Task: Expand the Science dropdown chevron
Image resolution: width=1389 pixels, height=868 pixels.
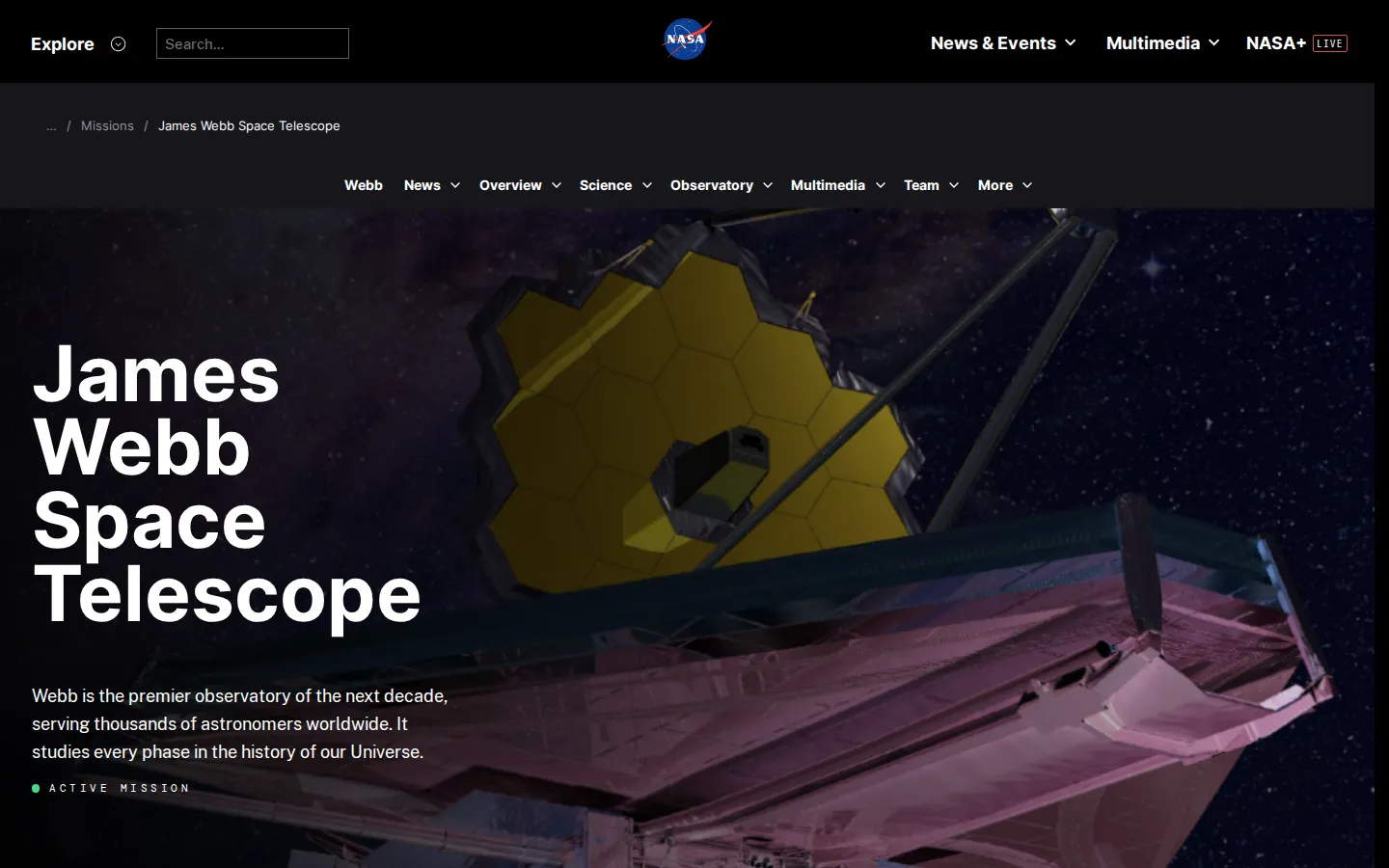Action: [647, 185]
